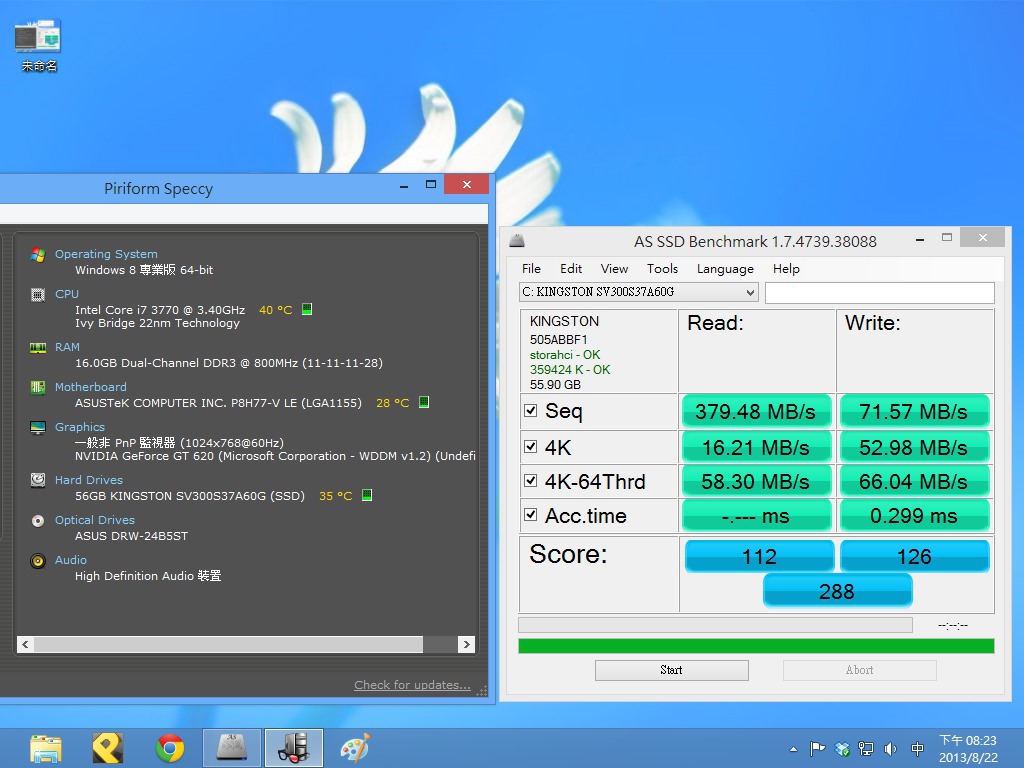Viewport: 1024px width, 768px height.
Task: Open the 未命名 desktop file icon
Action: tap(38, 46)
